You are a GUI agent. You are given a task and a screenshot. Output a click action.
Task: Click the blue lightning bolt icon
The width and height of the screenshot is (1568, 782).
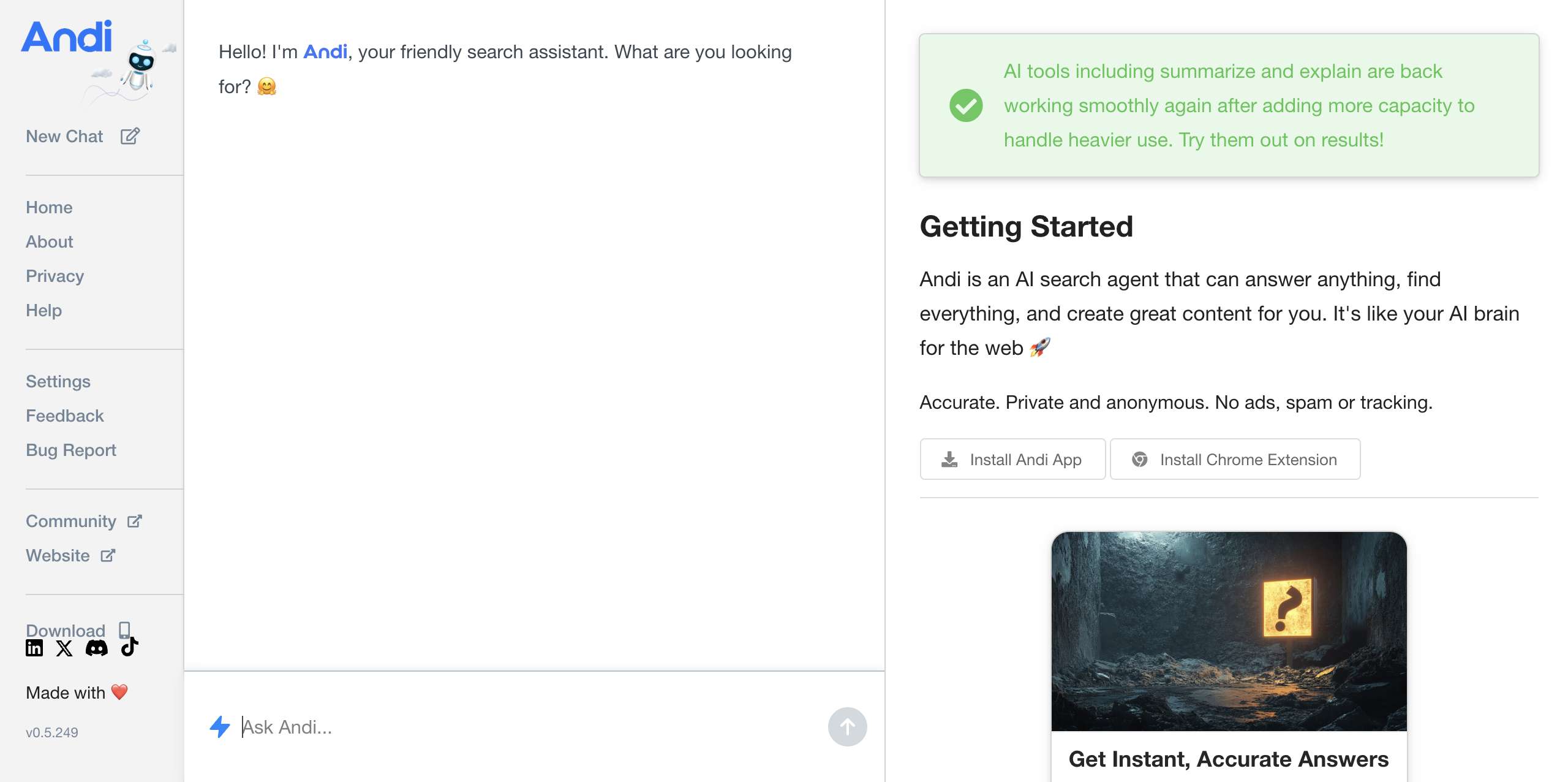[220, 727]
